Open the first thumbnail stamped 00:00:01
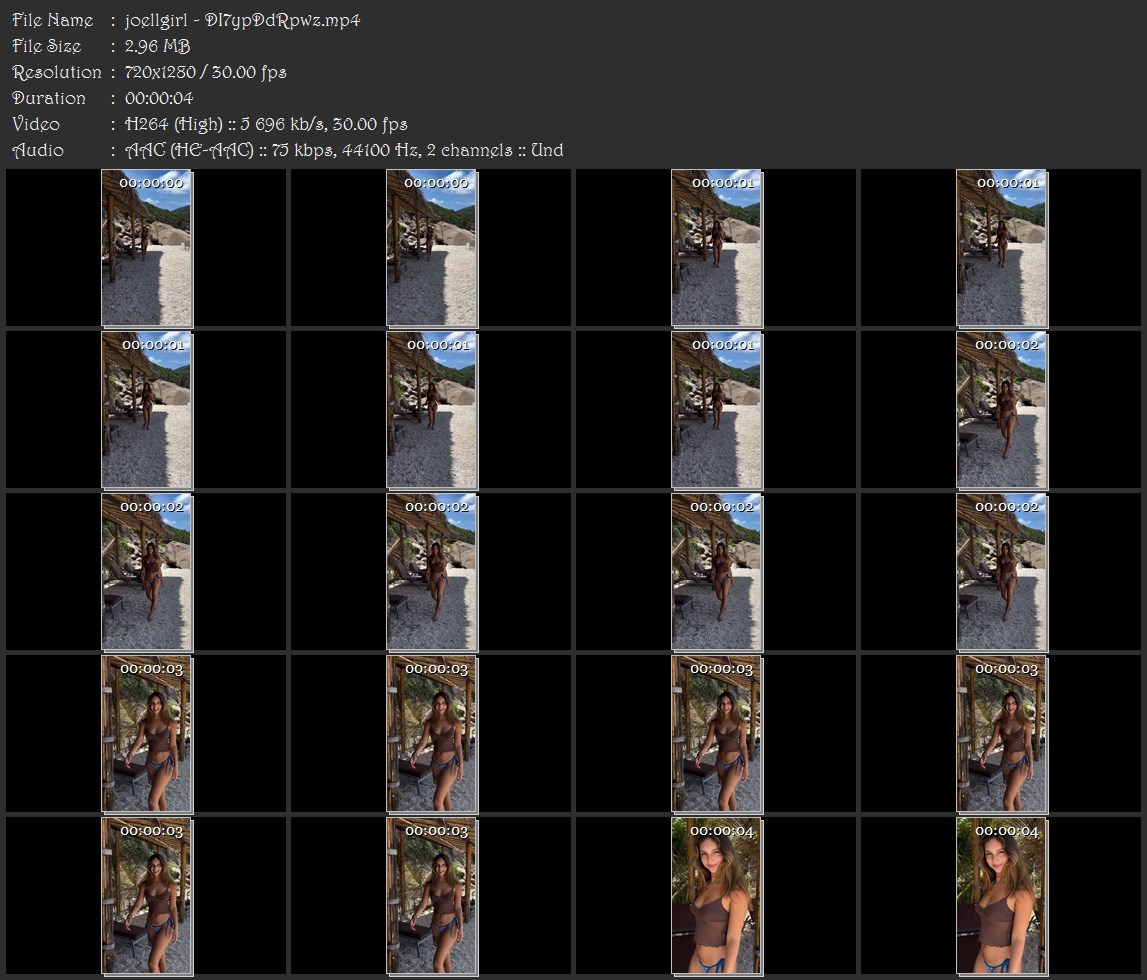Screen dimensions: 1147x980 717,248
